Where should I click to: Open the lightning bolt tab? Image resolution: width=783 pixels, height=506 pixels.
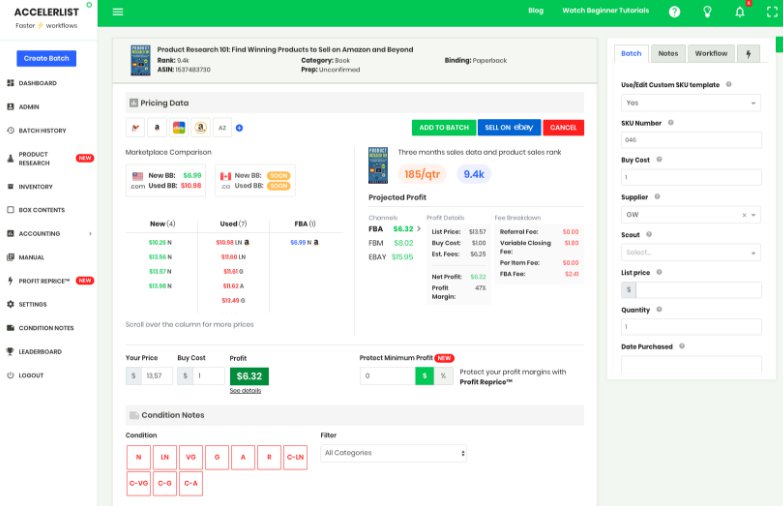tap(748, 53)
